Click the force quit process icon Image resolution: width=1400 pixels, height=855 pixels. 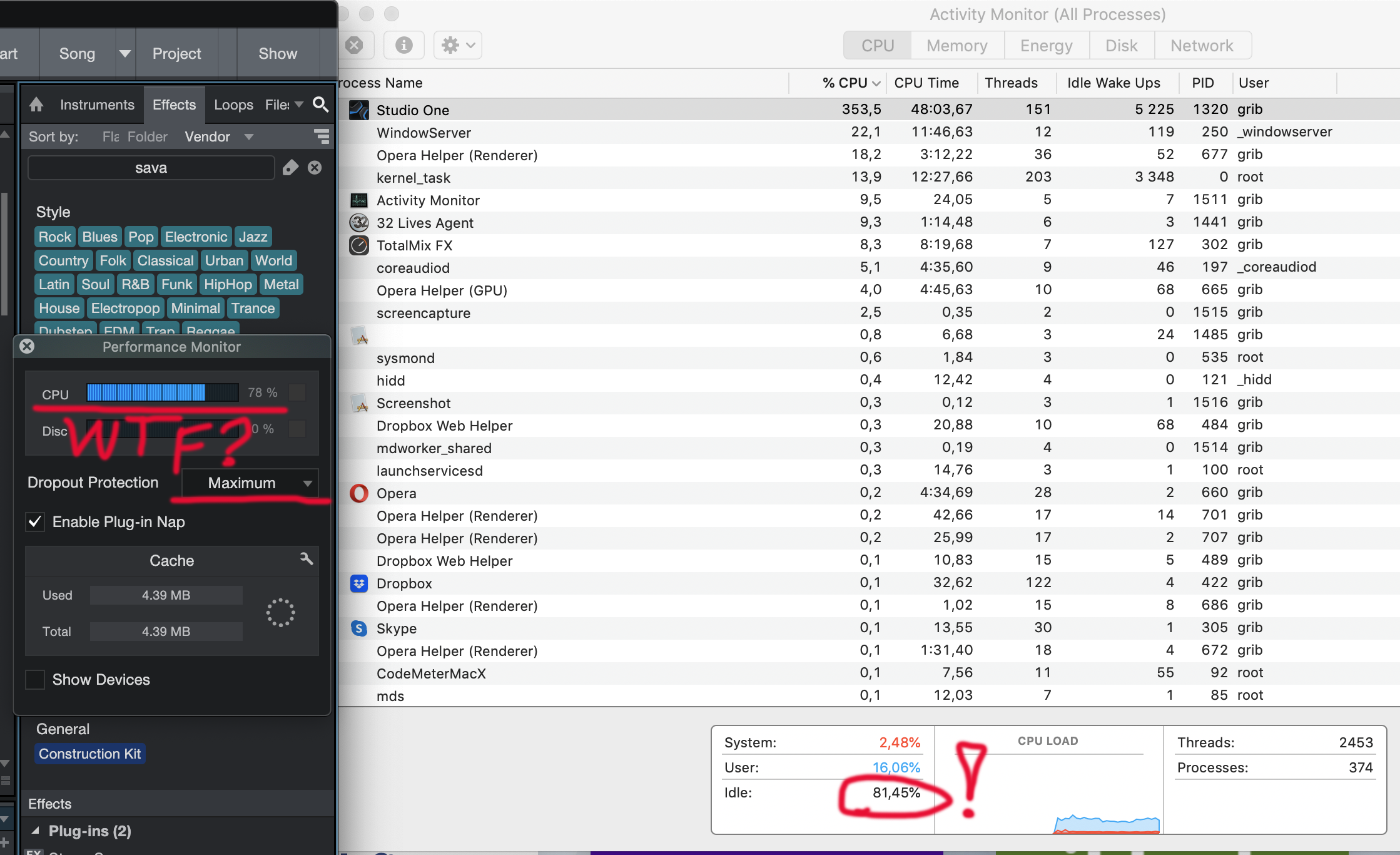354,45
